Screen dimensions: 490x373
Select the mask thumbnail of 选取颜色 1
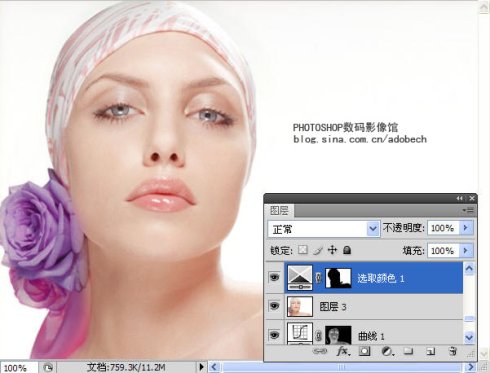click(338, 278)
